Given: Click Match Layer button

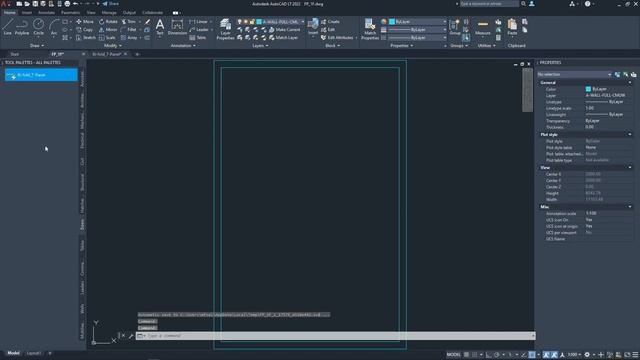Looking at the screenshot, I should [x=283, y=38].
